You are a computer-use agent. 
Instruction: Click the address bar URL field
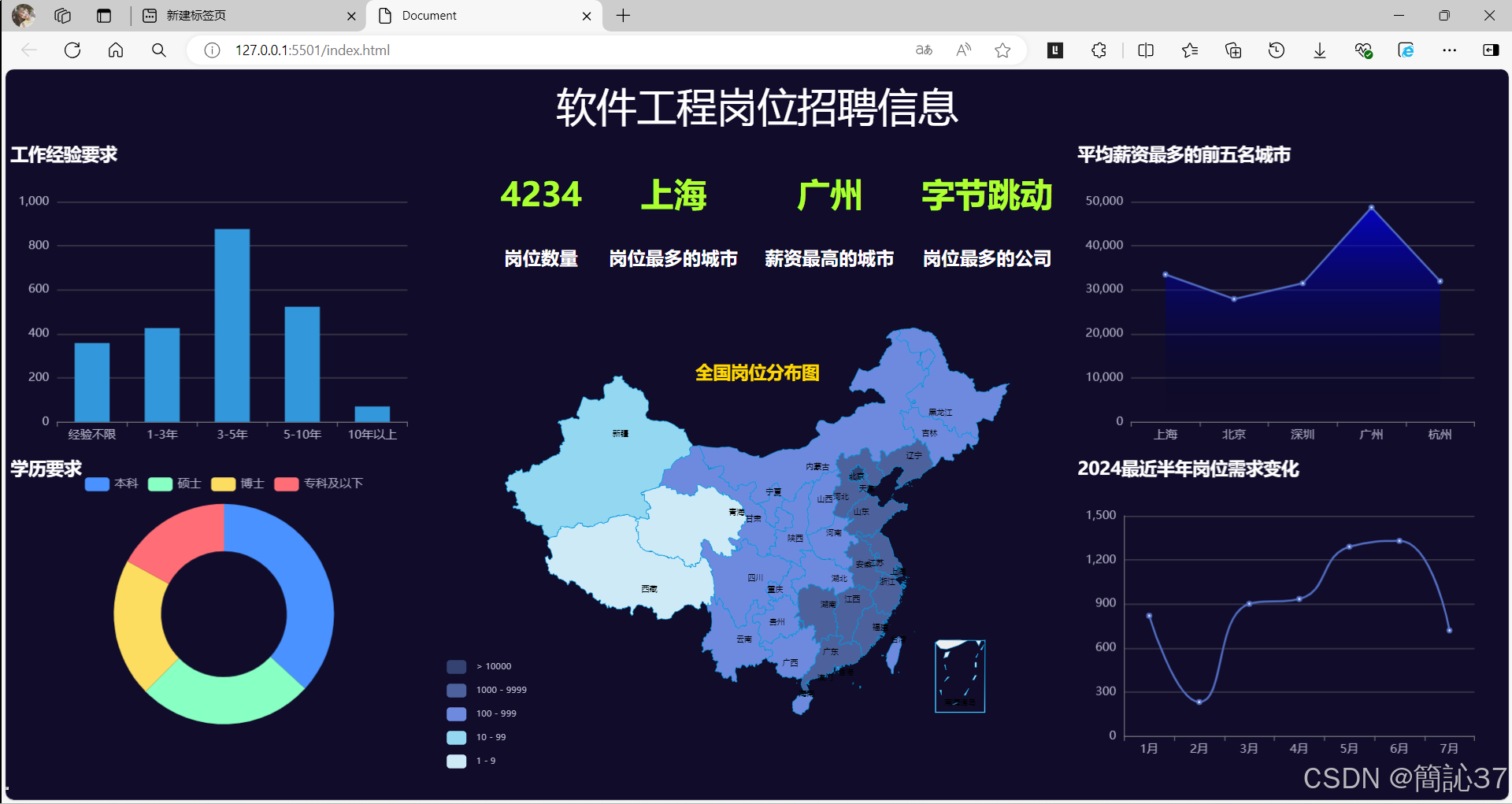click(551, 50)
